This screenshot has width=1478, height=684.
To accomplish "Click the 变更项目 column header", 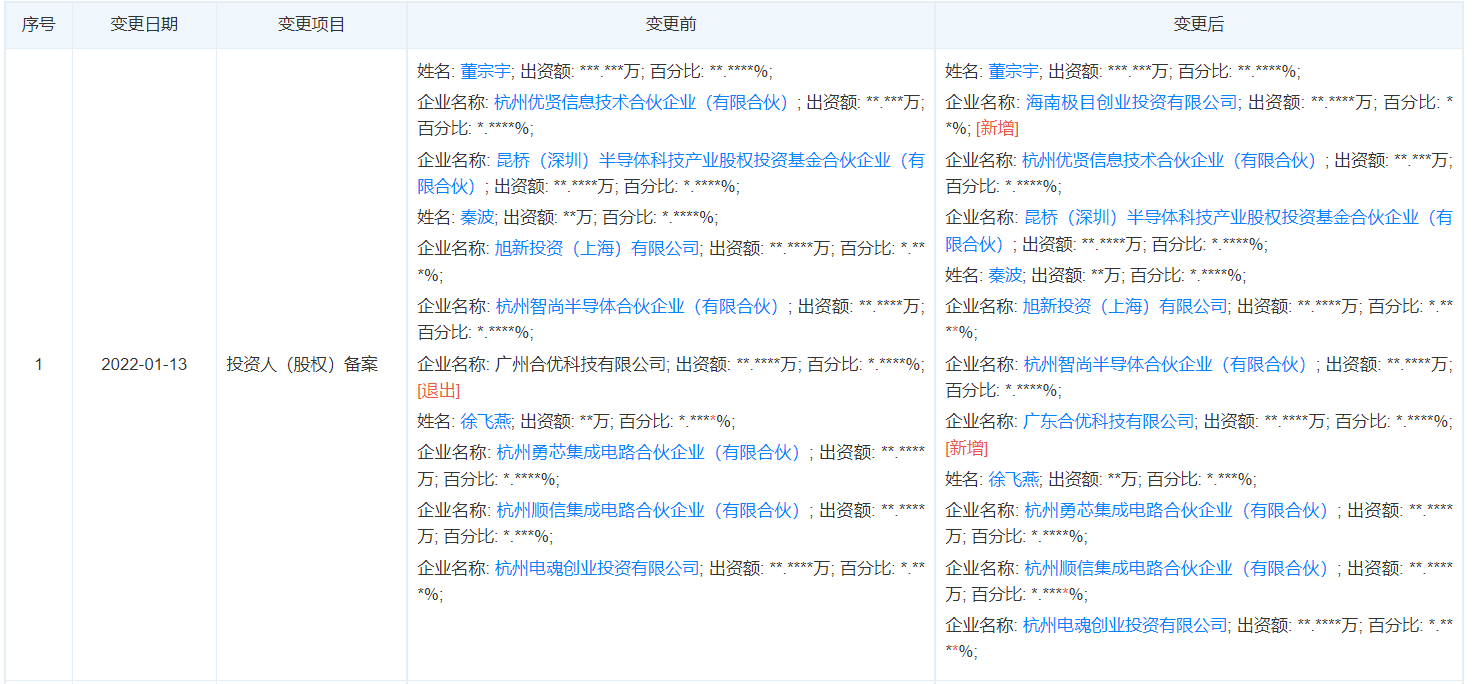I will [311, 25].
